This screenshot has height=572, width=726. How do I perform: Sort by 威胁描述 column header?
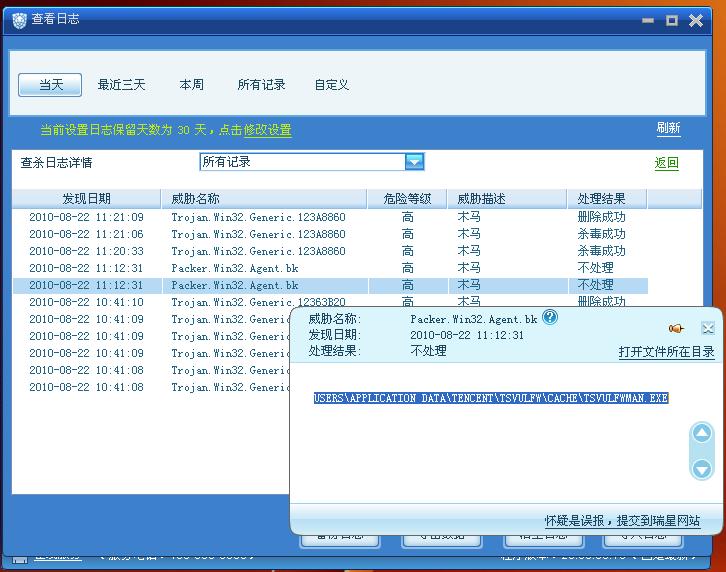tap(507, 199)
